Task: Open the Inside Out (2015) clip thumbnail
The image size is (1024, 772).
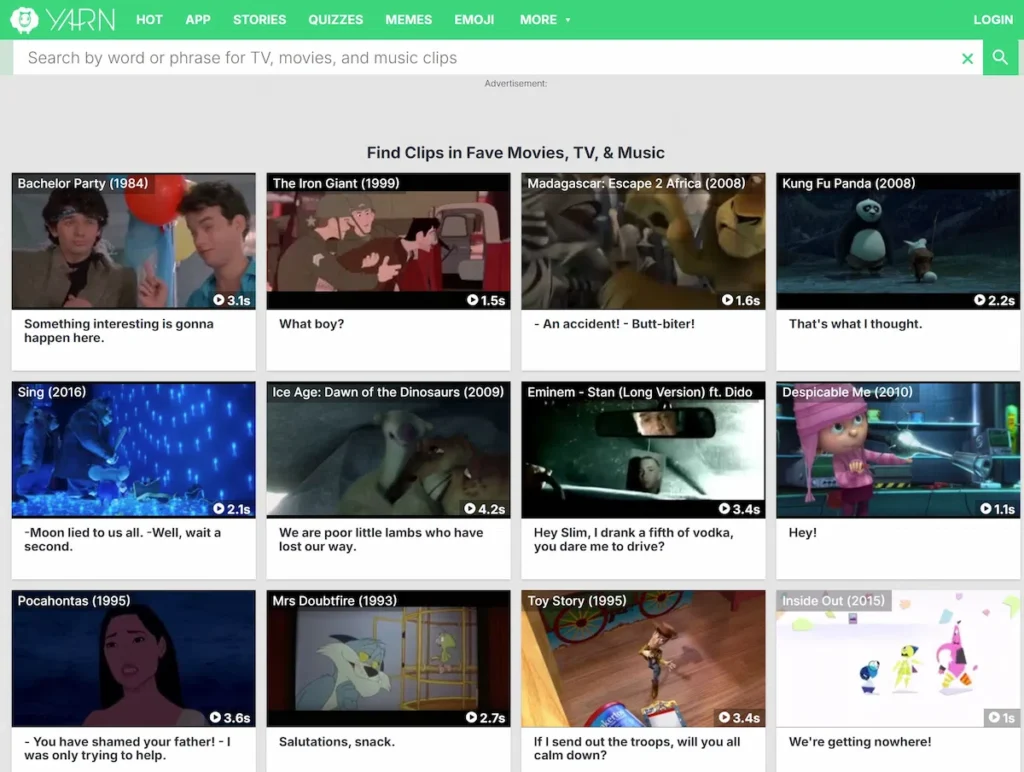Action: click(x=898, y=659)
